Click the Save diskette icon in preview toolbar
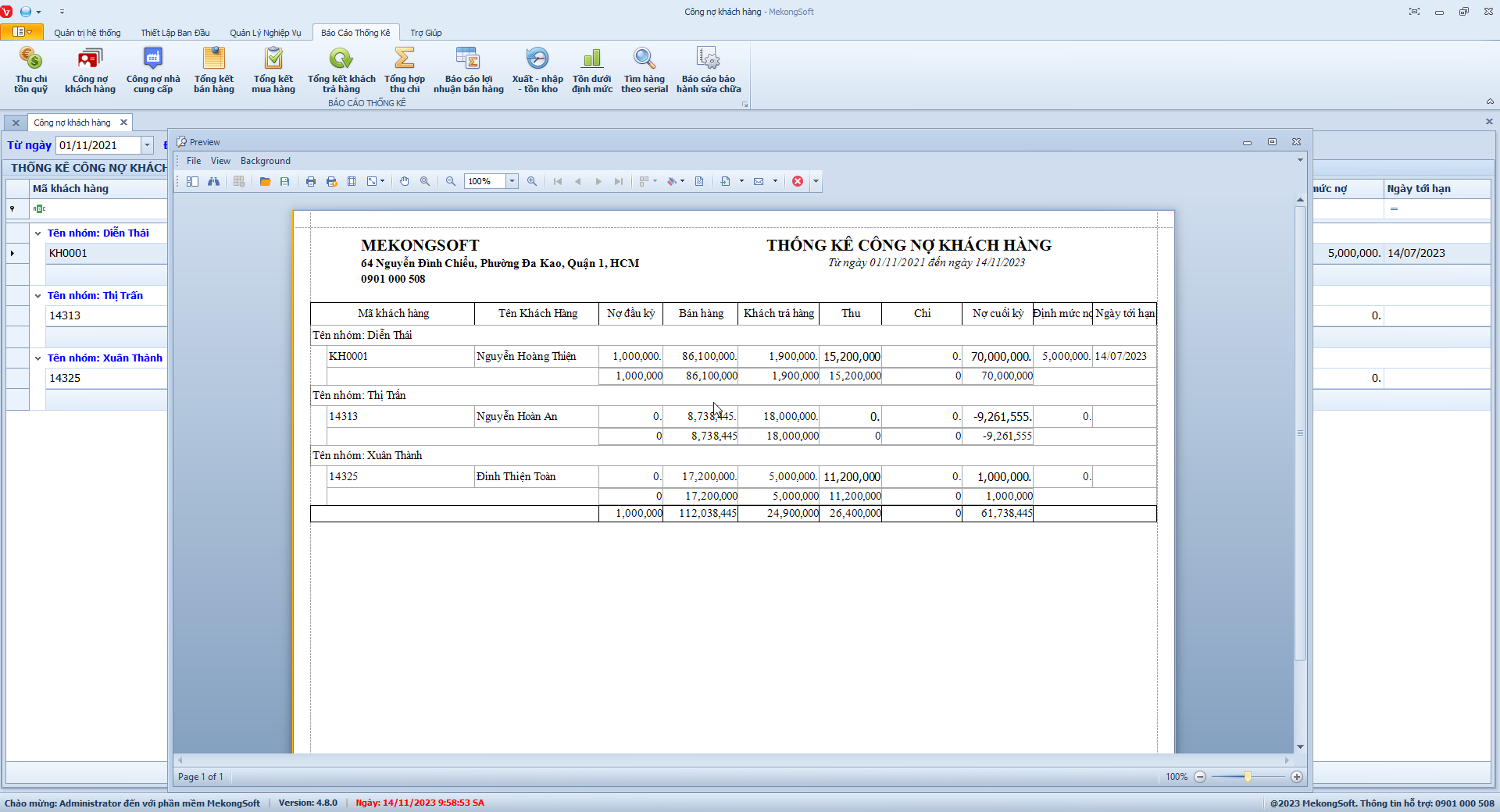Screen dimensions: 1500x812 [x=284, y=181]
